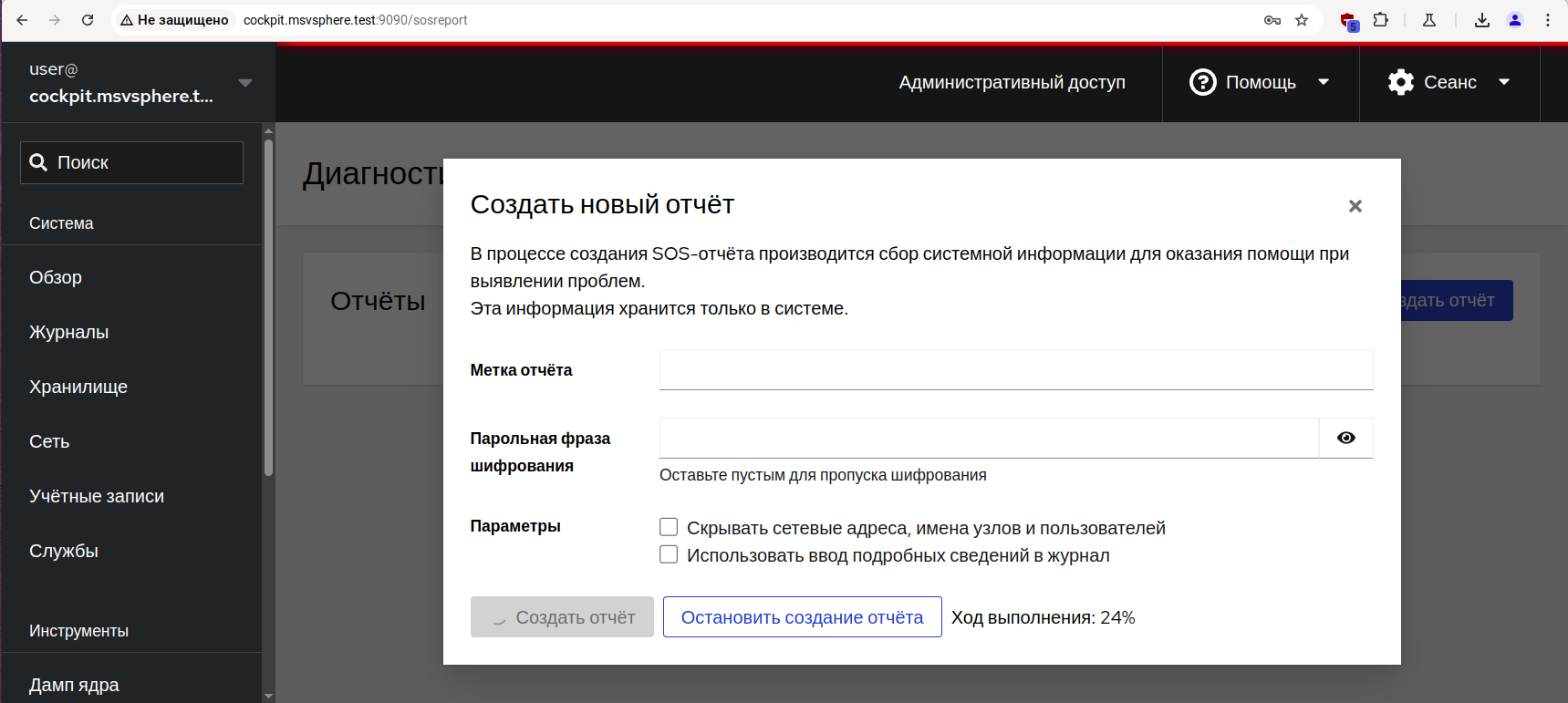
Task: Expand the Помощь help dropdown
Action: pos(1260,82)
